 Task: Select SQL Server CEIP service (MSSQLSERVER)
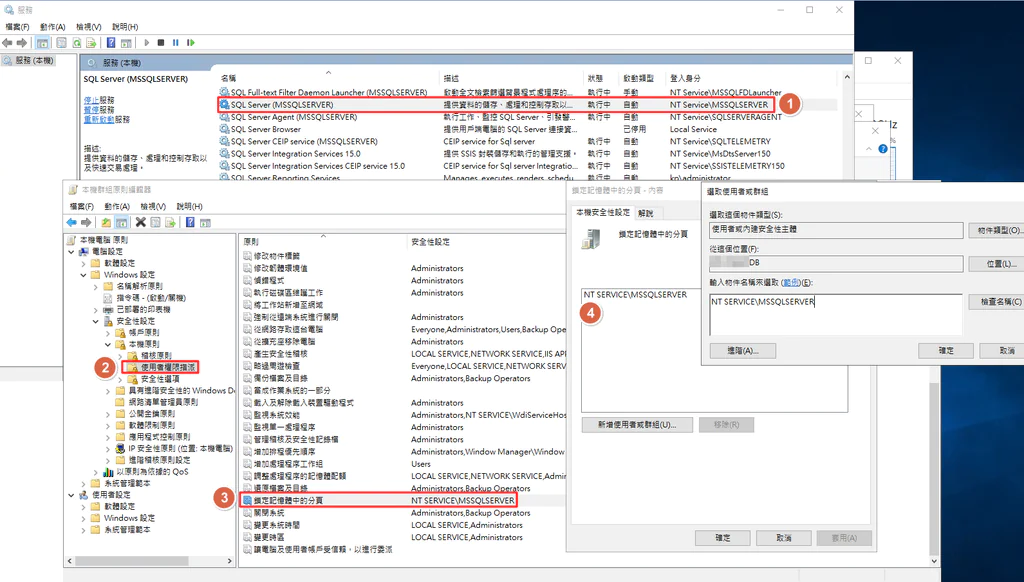pos(304,141)
